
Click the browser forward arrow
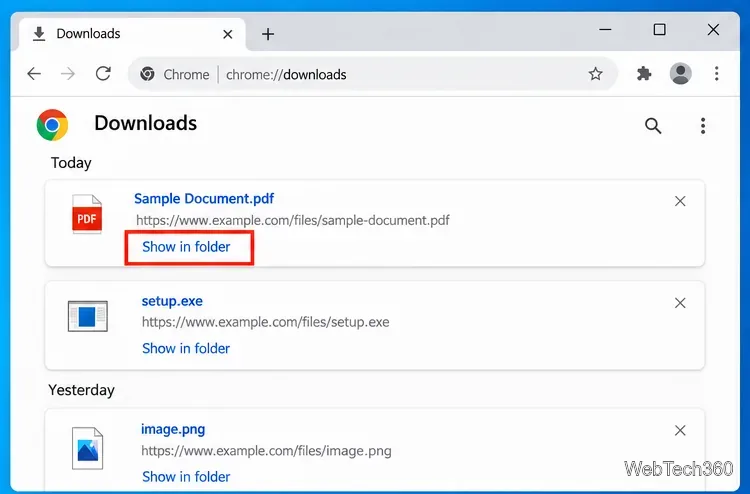(x=68, y=74)
